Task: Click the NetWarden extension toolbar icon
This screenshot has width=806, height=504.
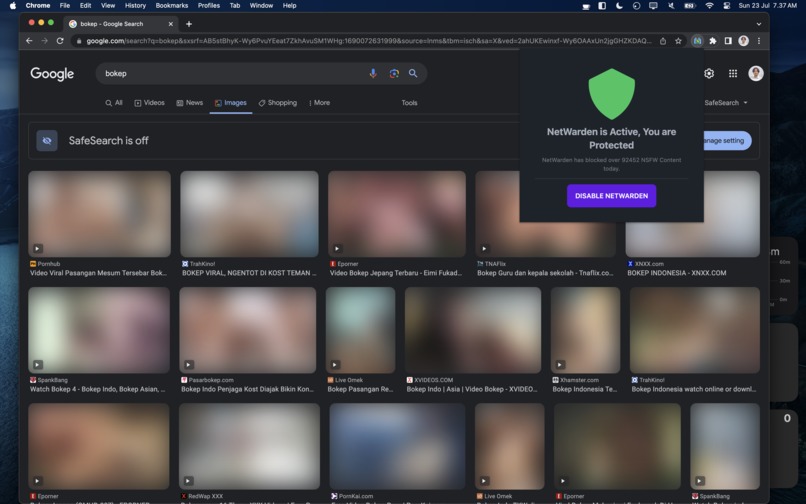Action: pyautogui.click(x=697, y=41)
